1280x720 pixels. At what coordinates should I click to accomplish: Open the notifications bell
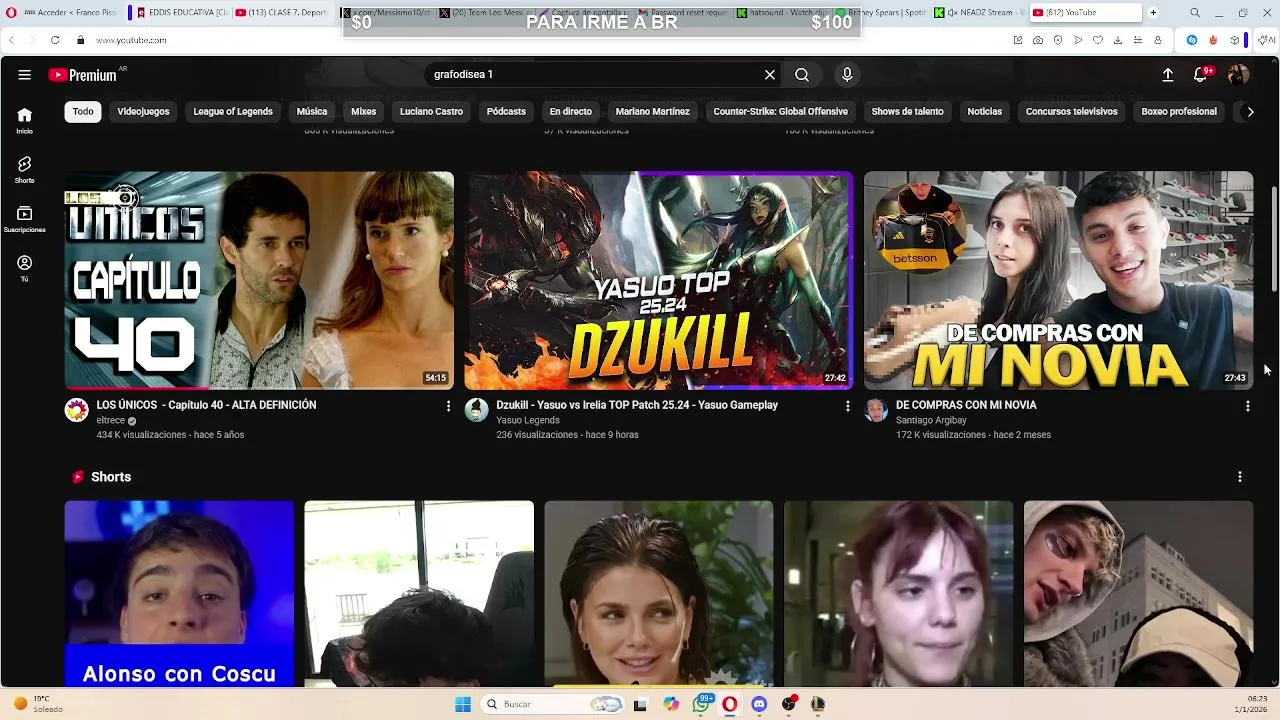(x=1201, y=75)
